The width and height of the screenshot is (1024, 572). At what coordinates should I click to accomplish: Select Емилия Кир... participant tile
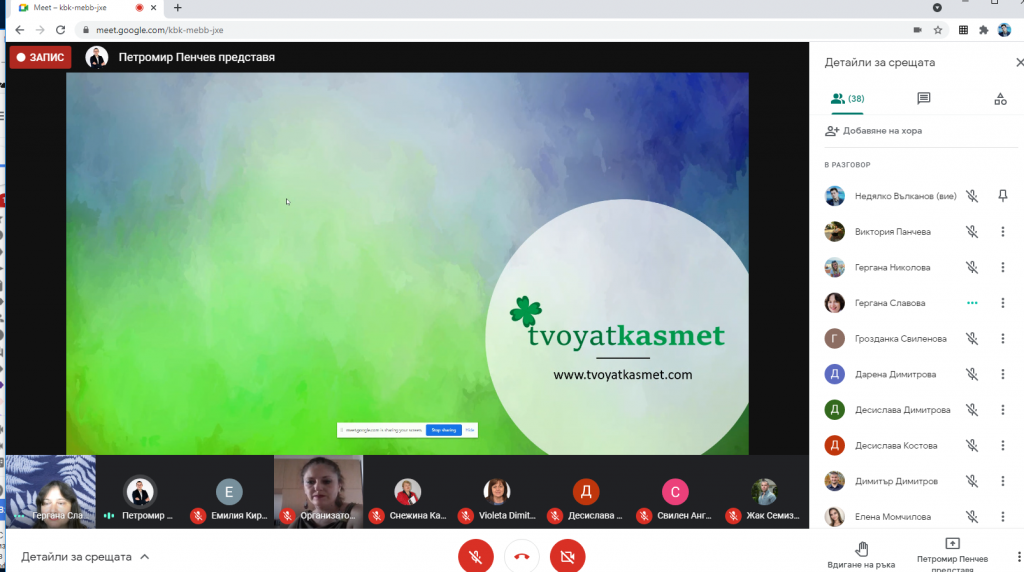pyautogui.click(x=229, y=491)
